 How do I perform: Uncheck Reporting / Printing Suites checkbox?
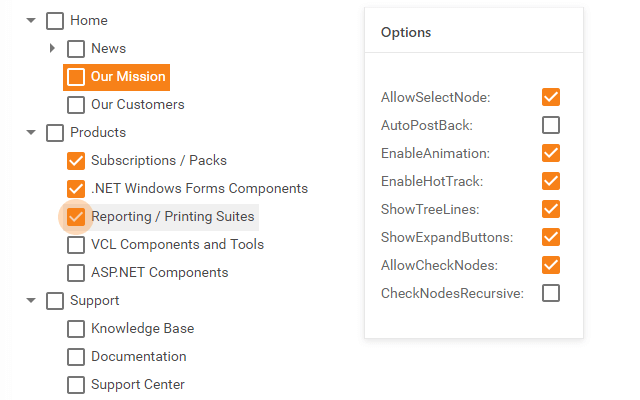(76, 216)
